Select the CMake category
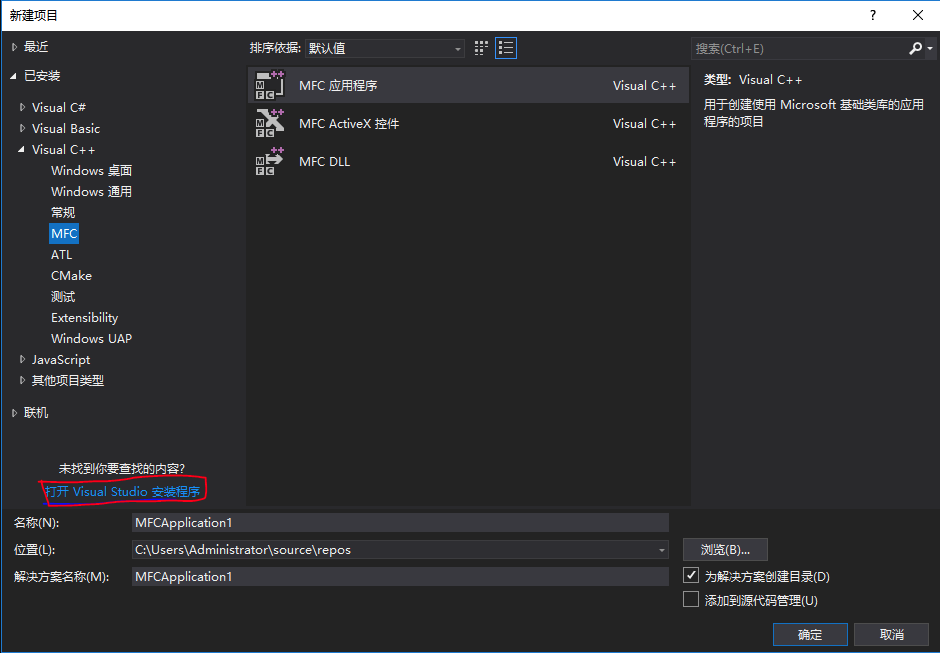This screenshot has width=940, height=653. point(71,275)
